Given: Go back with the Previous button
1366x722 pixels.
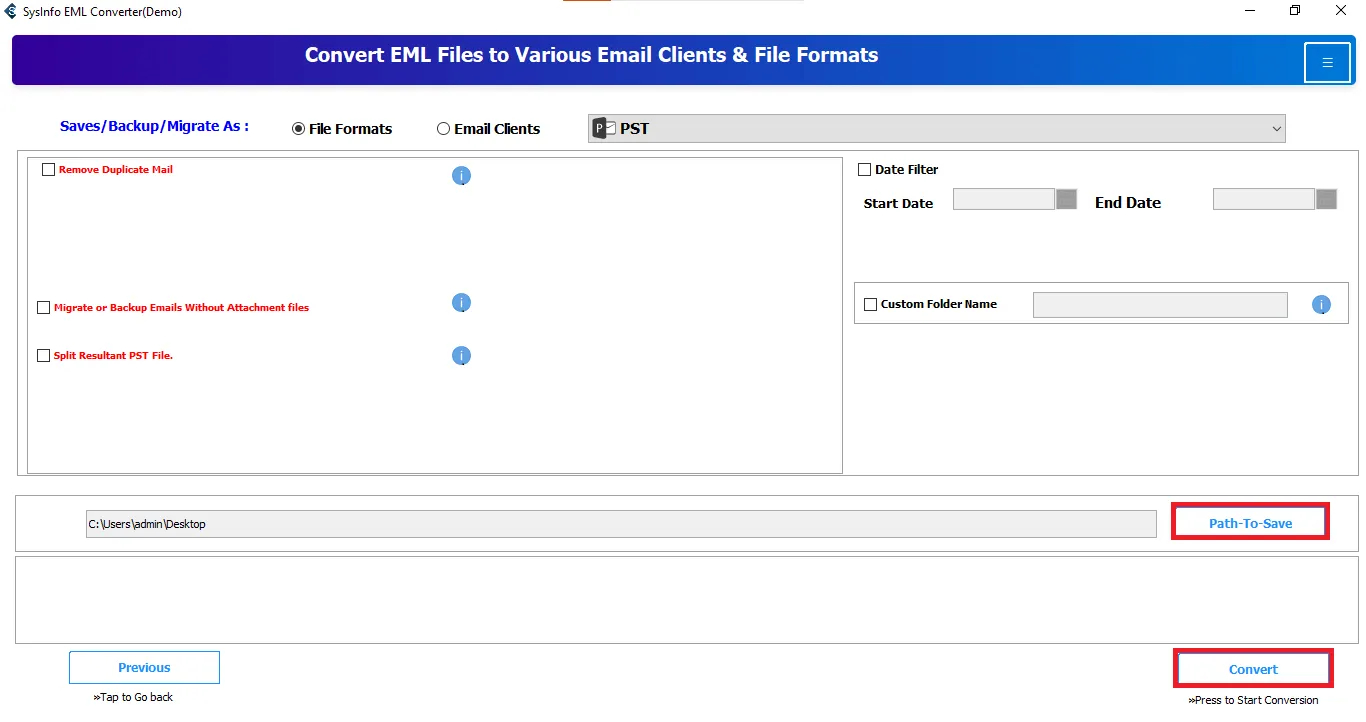Looking at the screenshot, I should [x=144, y=668].
